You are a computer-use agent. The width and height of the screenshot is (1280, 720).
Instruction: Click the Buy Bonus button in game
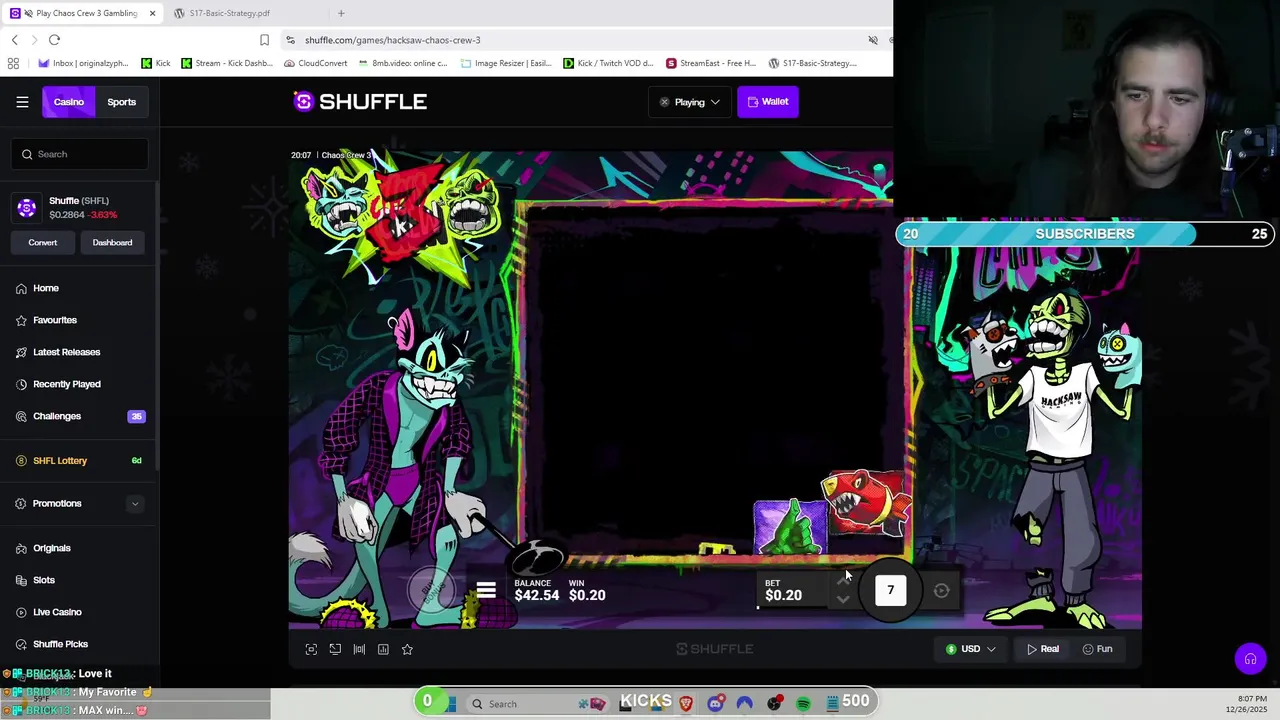[431, 590]
